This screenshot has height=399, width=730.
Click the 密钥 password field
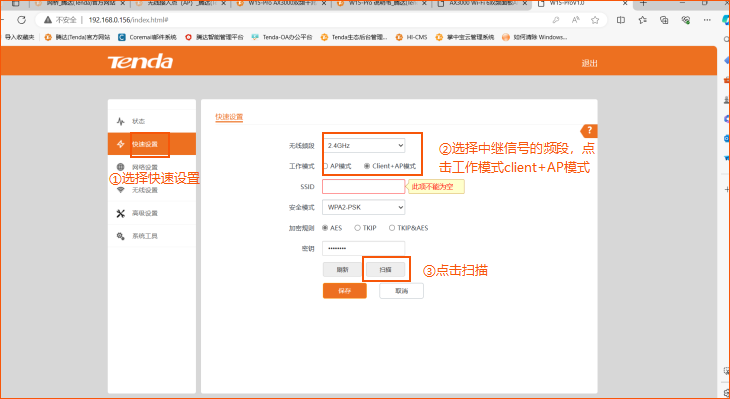[x=363, y=249]
